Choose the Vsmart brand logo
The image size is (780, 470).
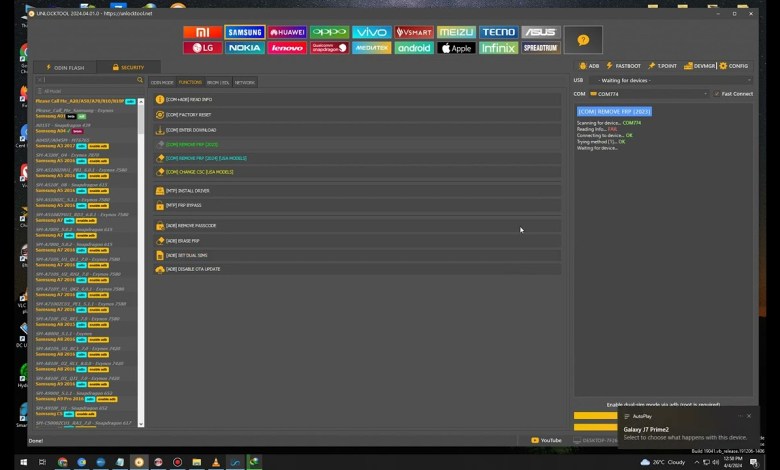tap(414, 32)
